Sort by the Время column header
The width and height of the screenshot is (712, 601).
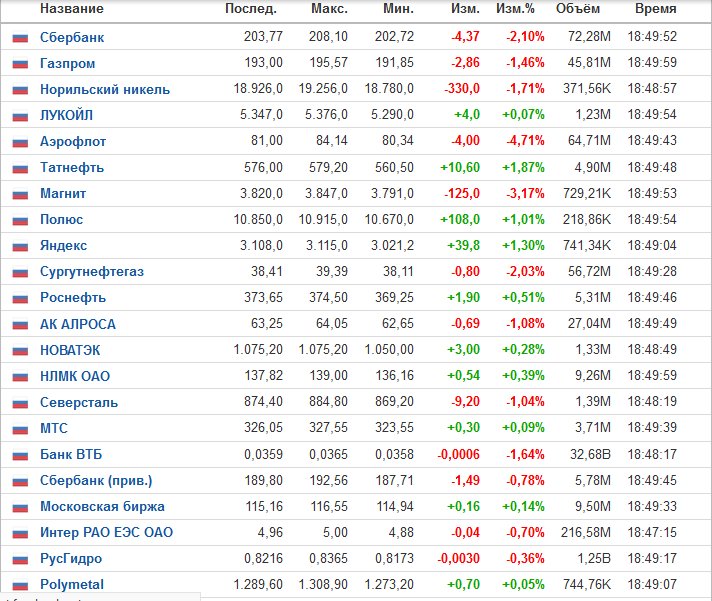click(x=656, y=9)
